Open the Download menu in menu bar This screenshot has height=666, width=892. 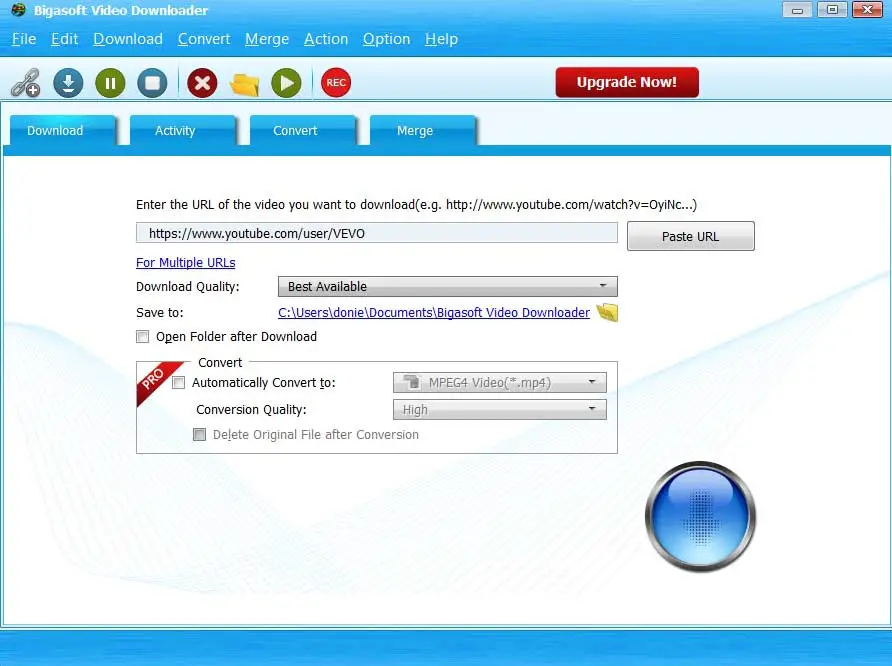128,39
